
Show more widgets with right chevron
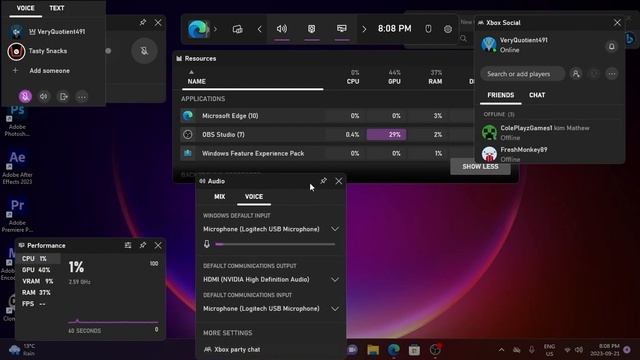point(364,29)
